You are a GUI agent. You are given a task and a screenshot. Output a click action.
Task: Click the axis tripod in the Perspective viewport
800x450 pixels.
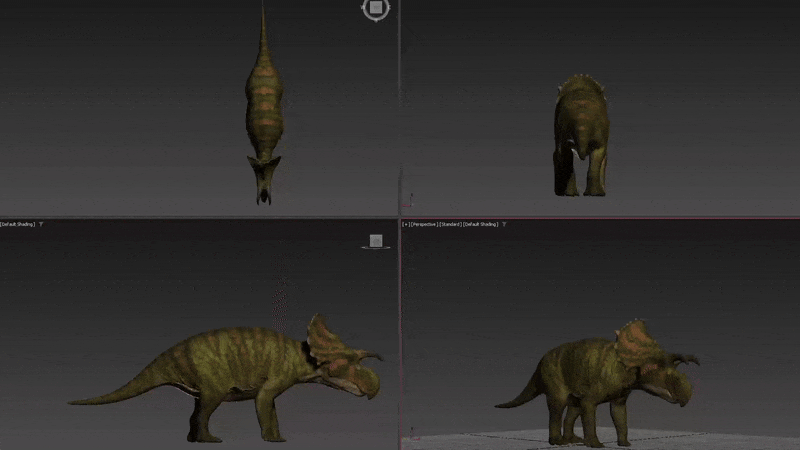(413, 434)
